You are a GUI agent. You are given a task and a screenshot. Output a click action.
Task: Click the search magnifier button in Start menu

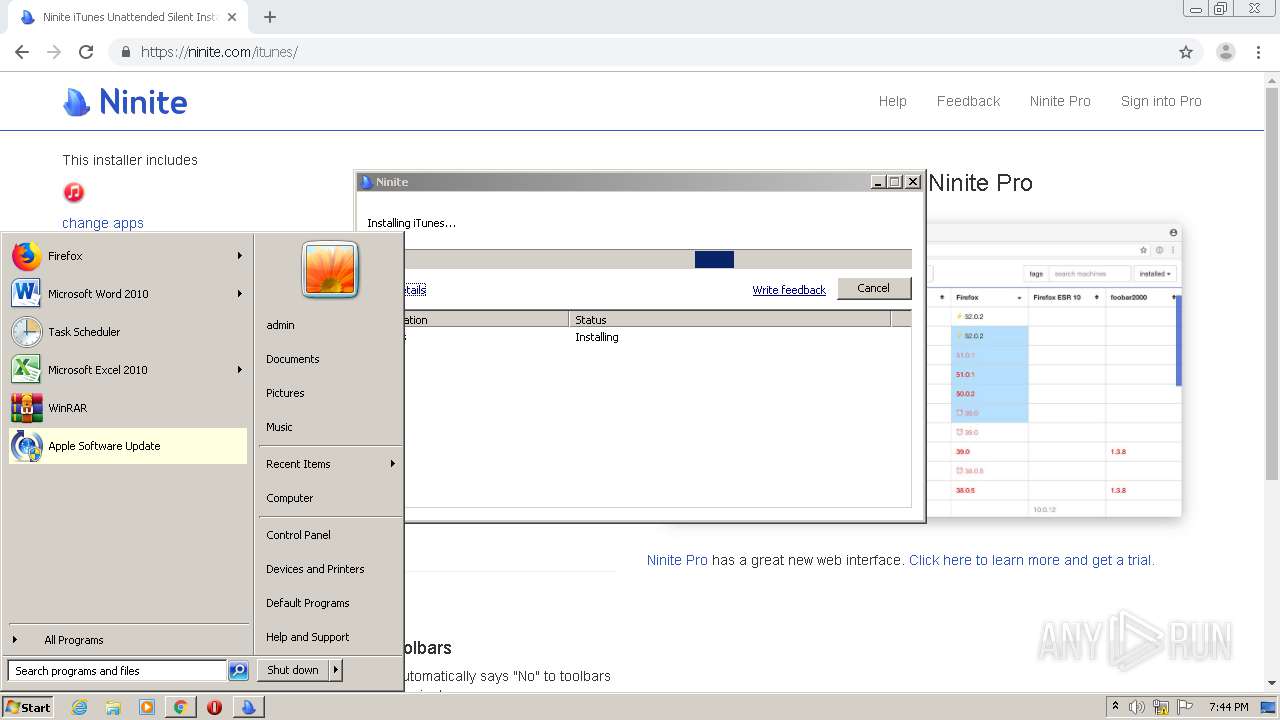[x=238, y=671]
